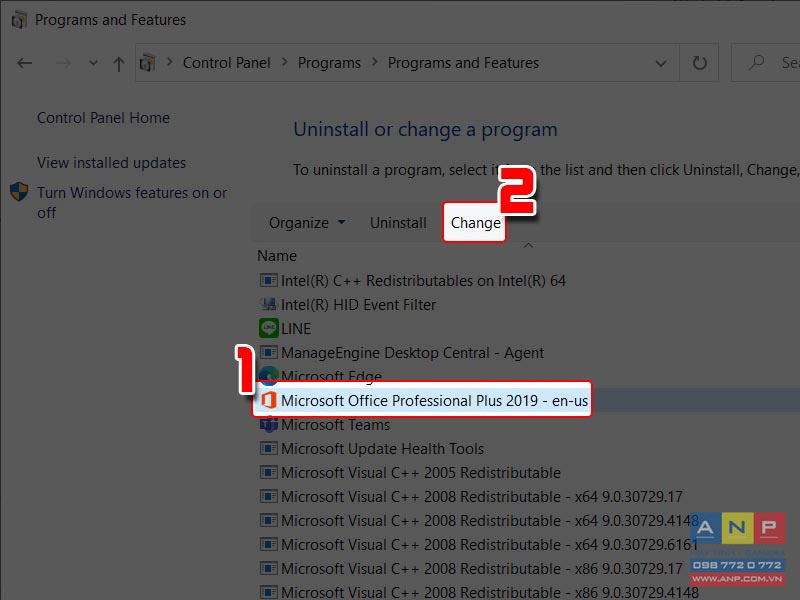Select Visual C++ 2008 x64 9.0.30729.4148

489,520
